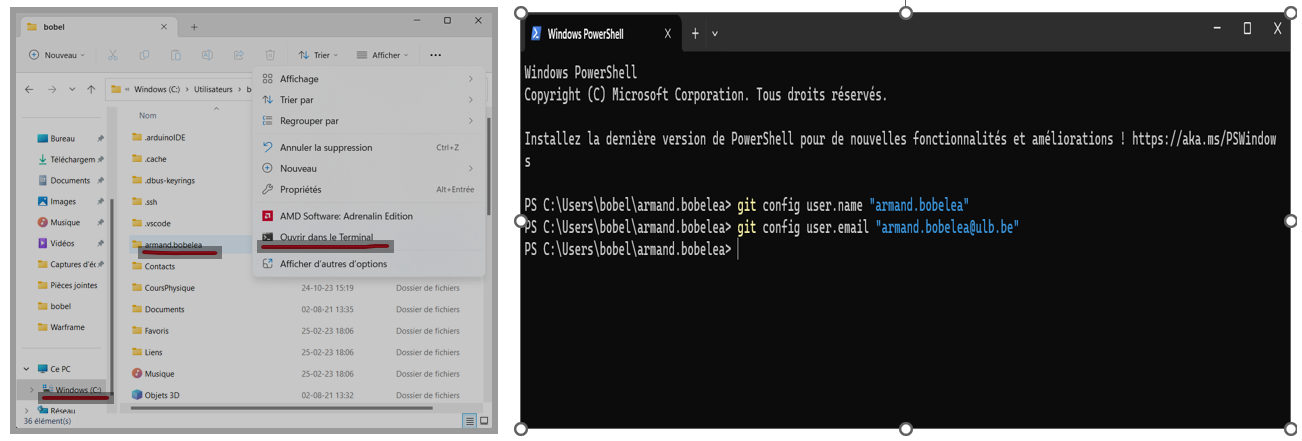1302x441 pixels.
Task: Click the Paste clipboard icon in Explorer toolbar
Action: point(176,55)
